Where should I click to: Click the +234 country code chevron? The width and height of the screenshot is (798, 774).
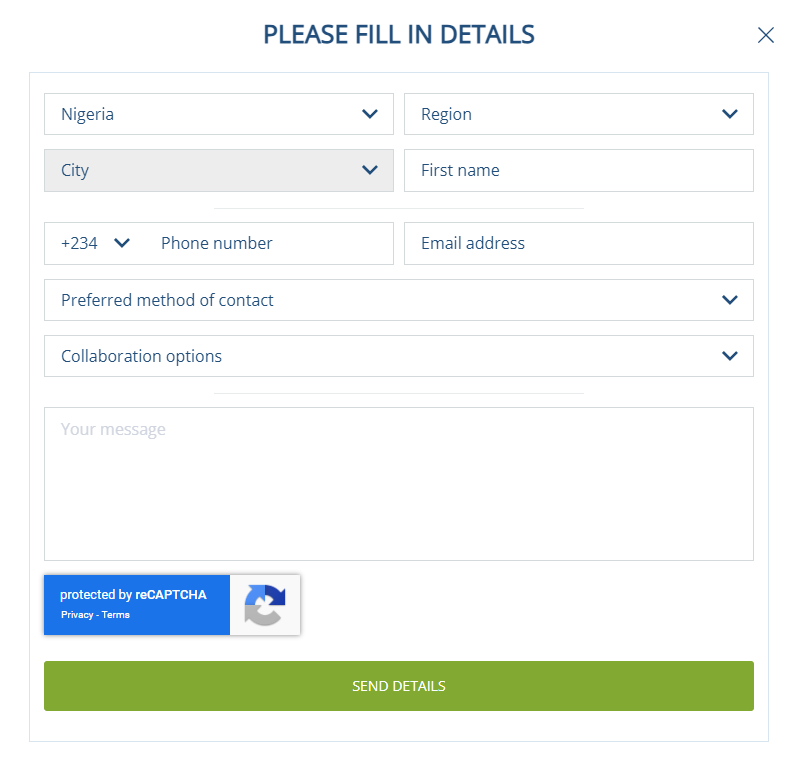(x=123, y=243)
